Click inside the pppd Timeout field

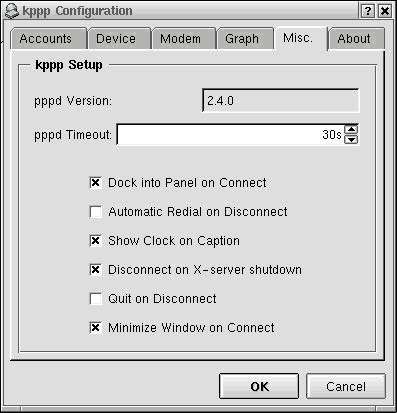coord(231,135)
